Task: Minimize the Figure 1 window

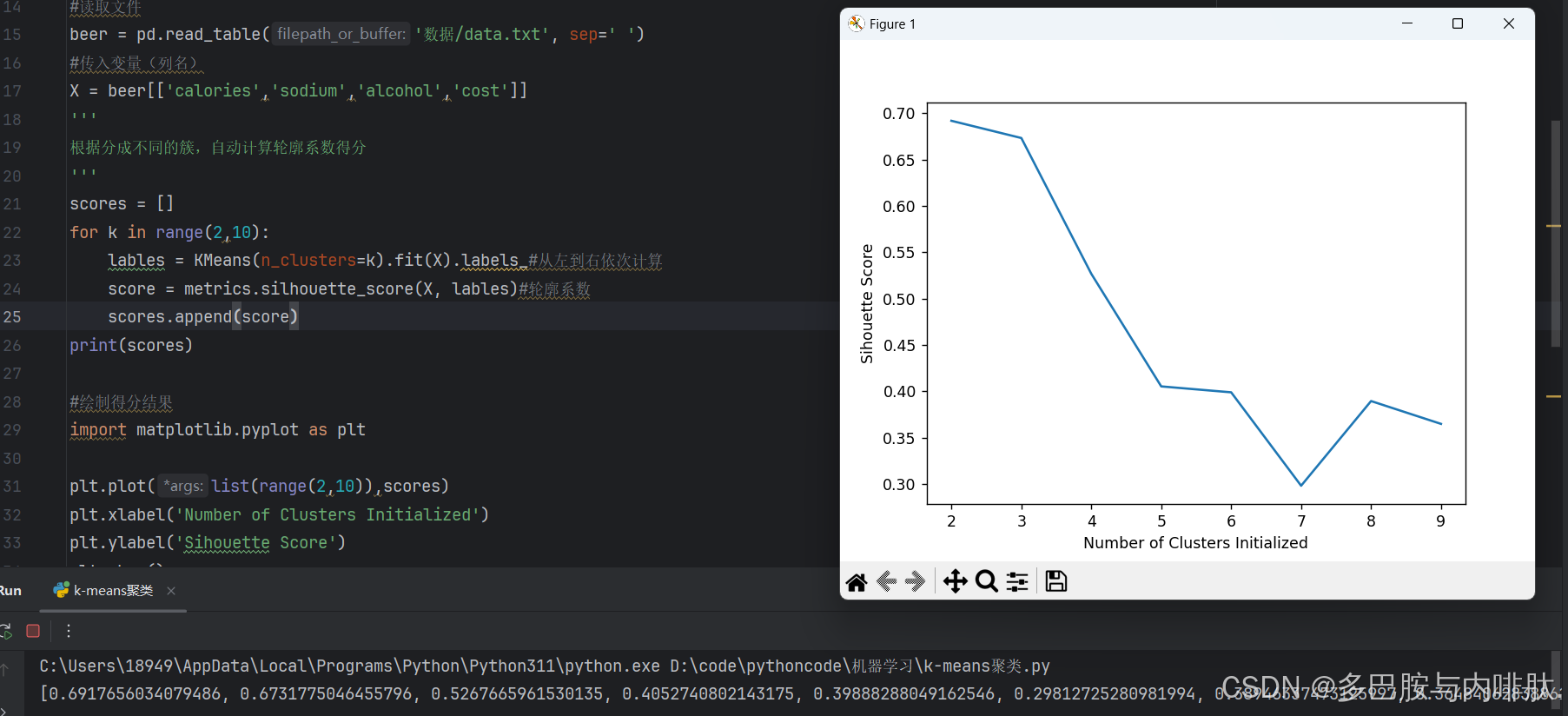Action: click(x=1407, y=23)
